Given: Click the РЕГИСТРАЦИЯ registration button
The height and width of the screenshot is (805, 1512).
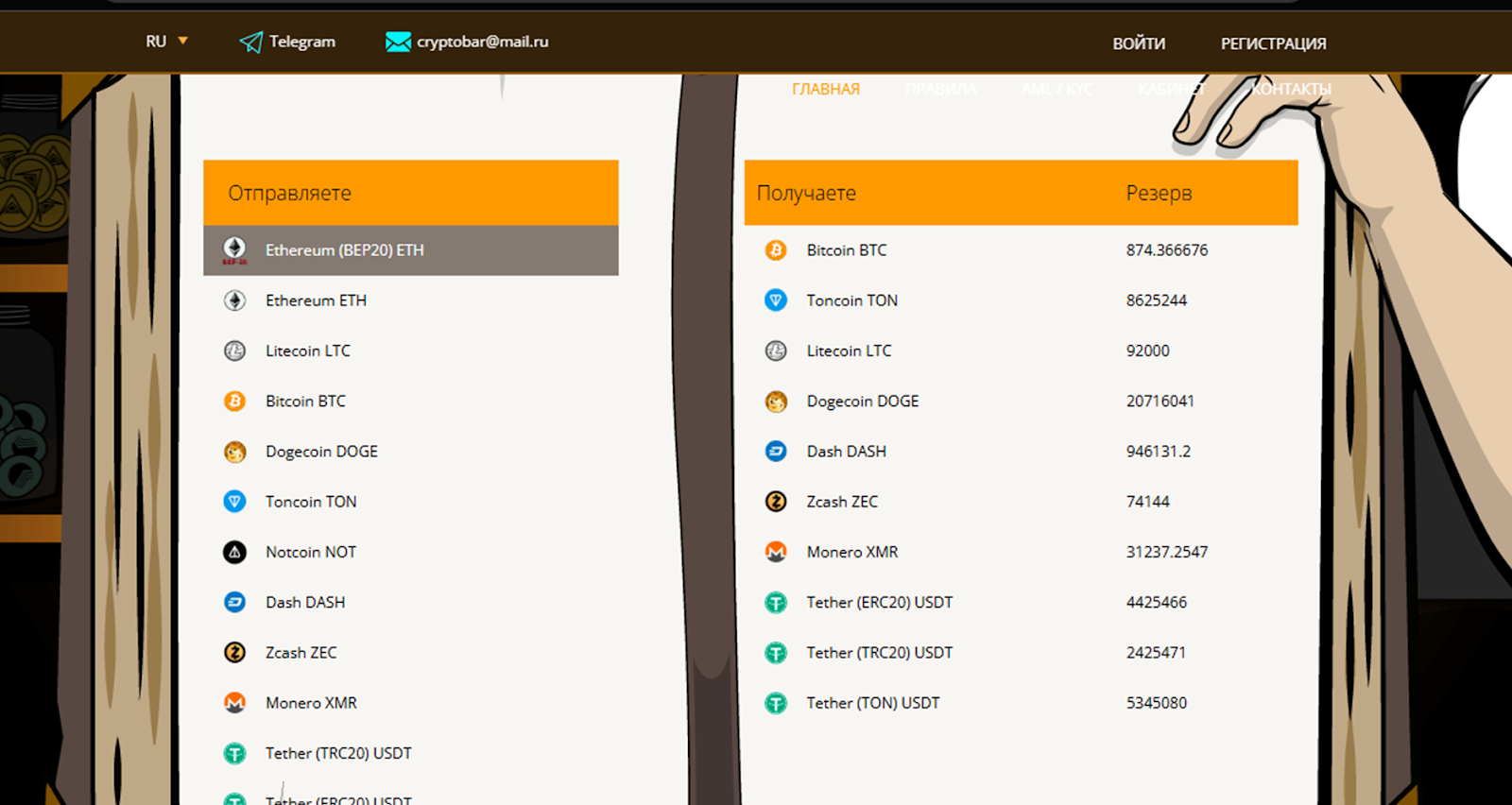Looking at the screenshot, I should [x=1273, y=43].
